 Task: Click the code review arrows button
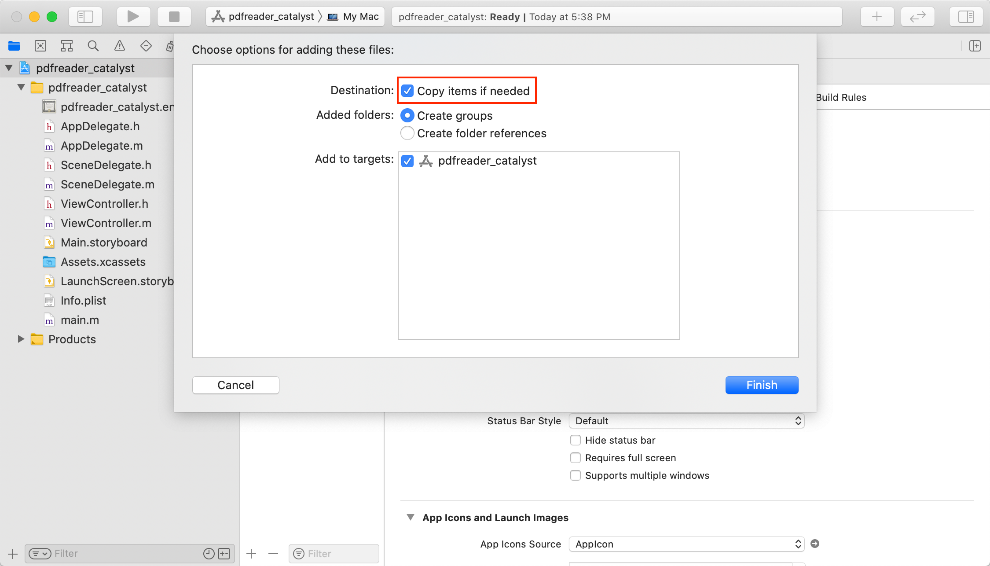pyautogui.click(x=917, y=17)
